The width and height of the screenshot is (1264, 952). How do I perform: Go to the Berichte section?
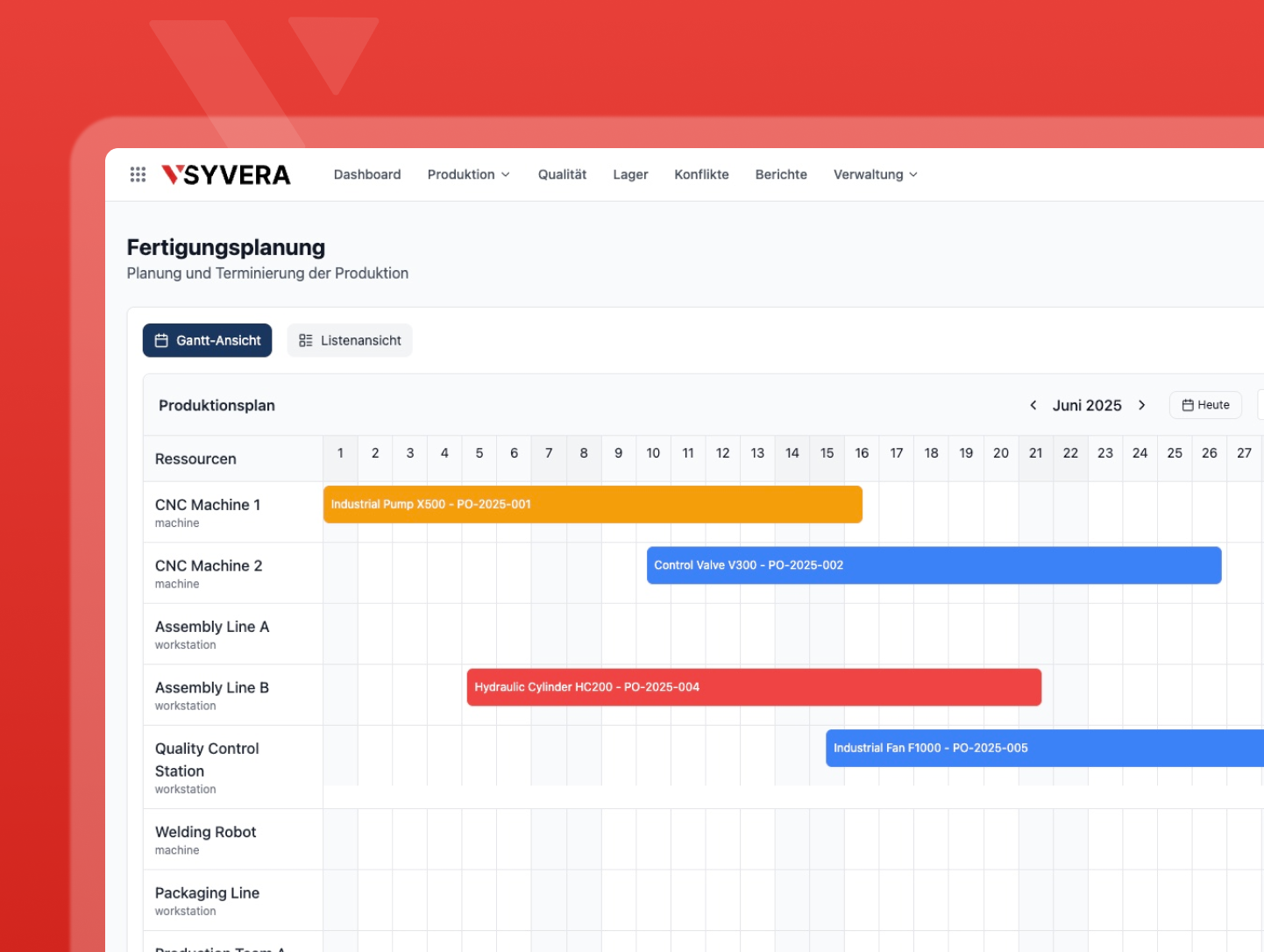click(781, 174)
